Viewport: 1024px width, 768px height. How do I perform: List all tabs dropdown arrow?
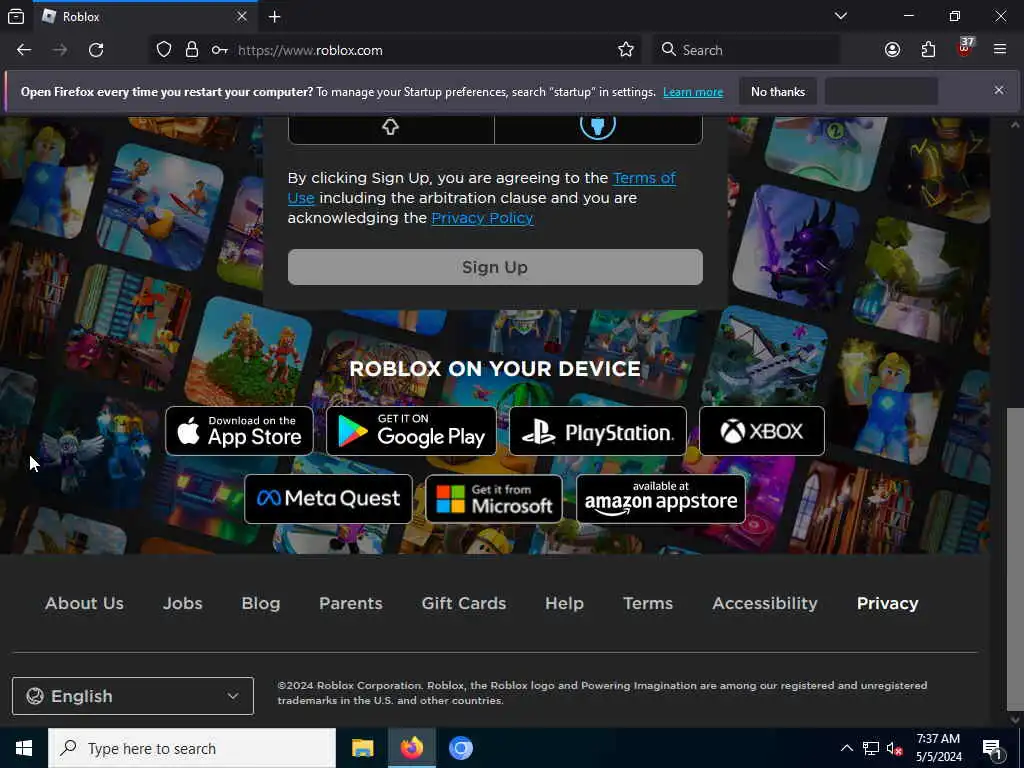tap(841, 16)
